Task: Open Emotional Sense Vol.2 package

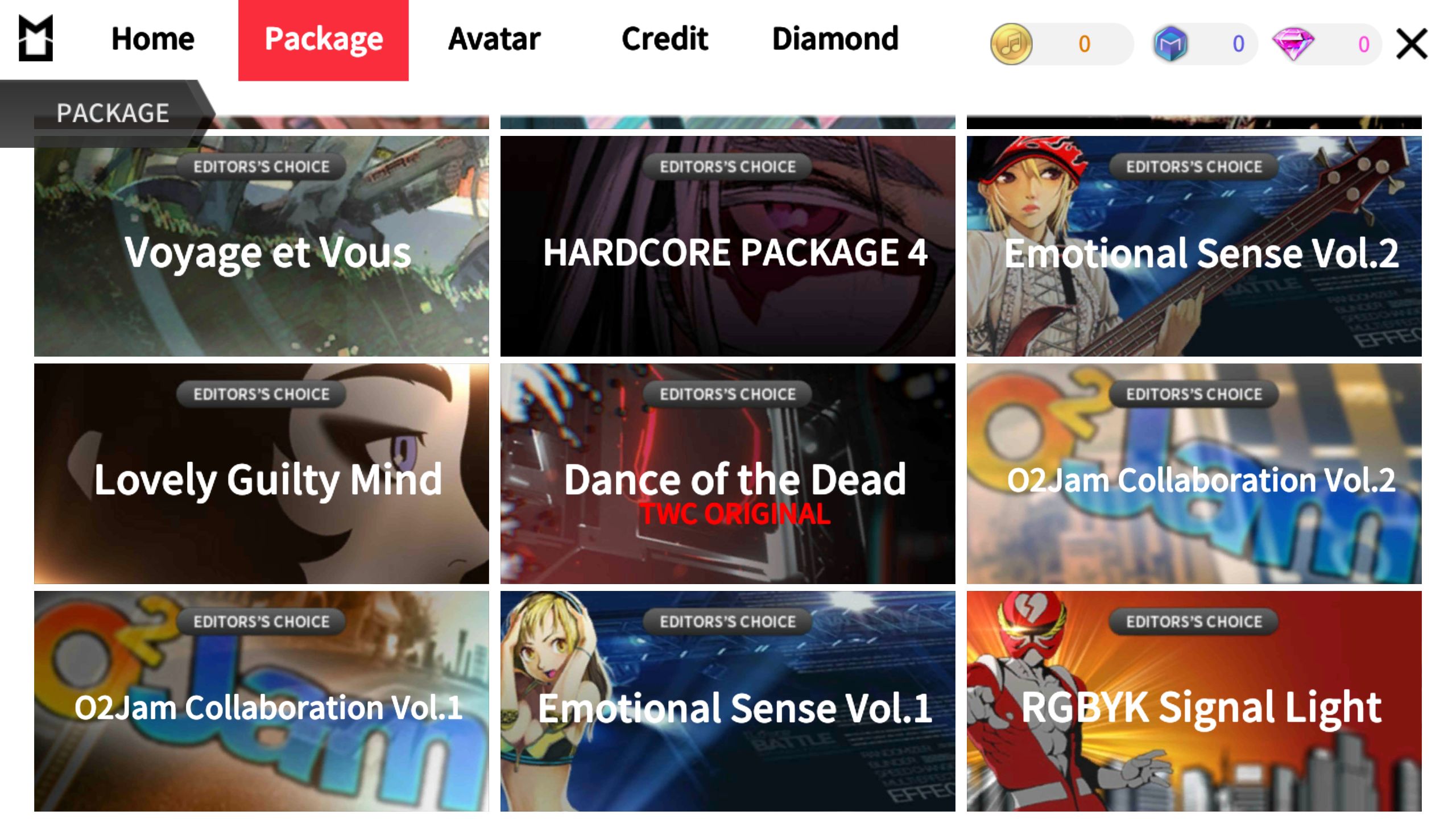Action: coord(1194,246)
